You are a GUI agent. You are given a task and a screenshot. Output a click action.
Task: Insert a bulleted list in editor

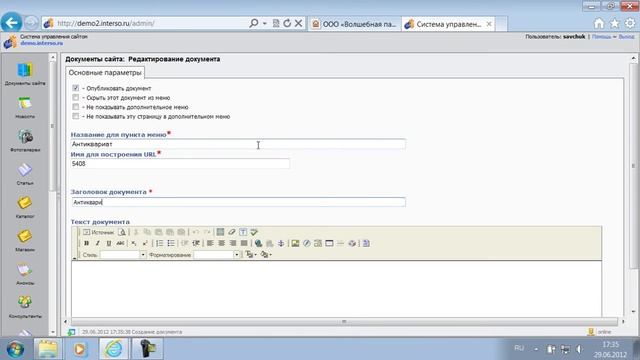coord(171,243)
